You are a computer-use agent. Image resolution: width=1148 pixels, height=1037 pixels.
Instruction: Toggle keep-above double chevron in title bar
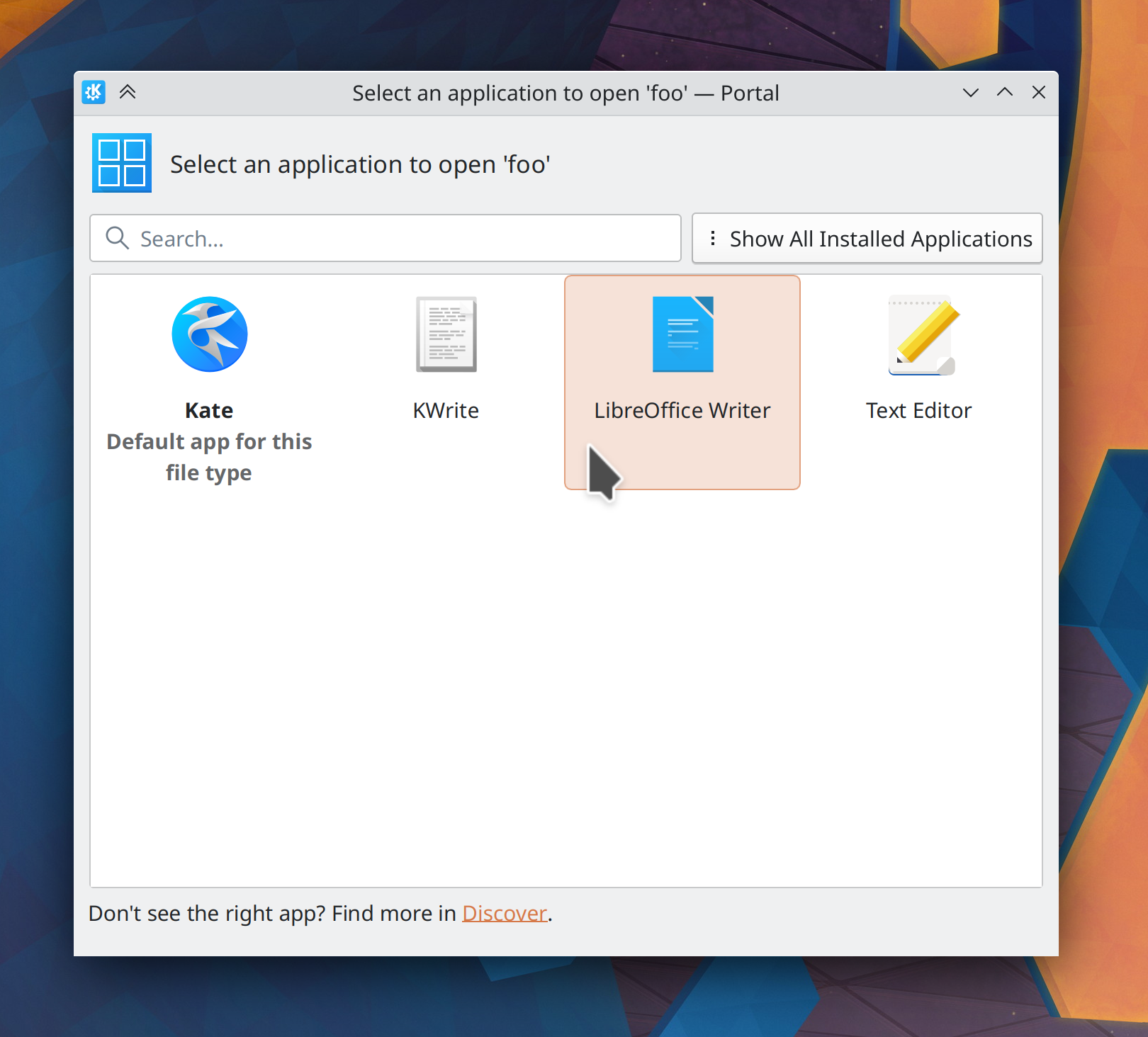(128, 92)
